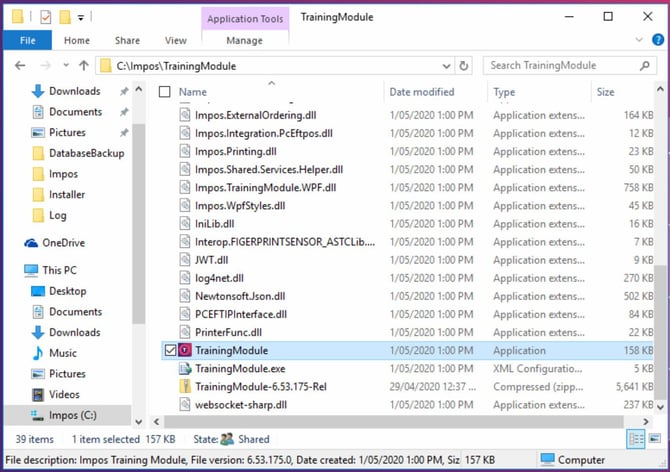Open the Share ribbon tab
This screenshot has height=472, width=670.
coord(127,41)
